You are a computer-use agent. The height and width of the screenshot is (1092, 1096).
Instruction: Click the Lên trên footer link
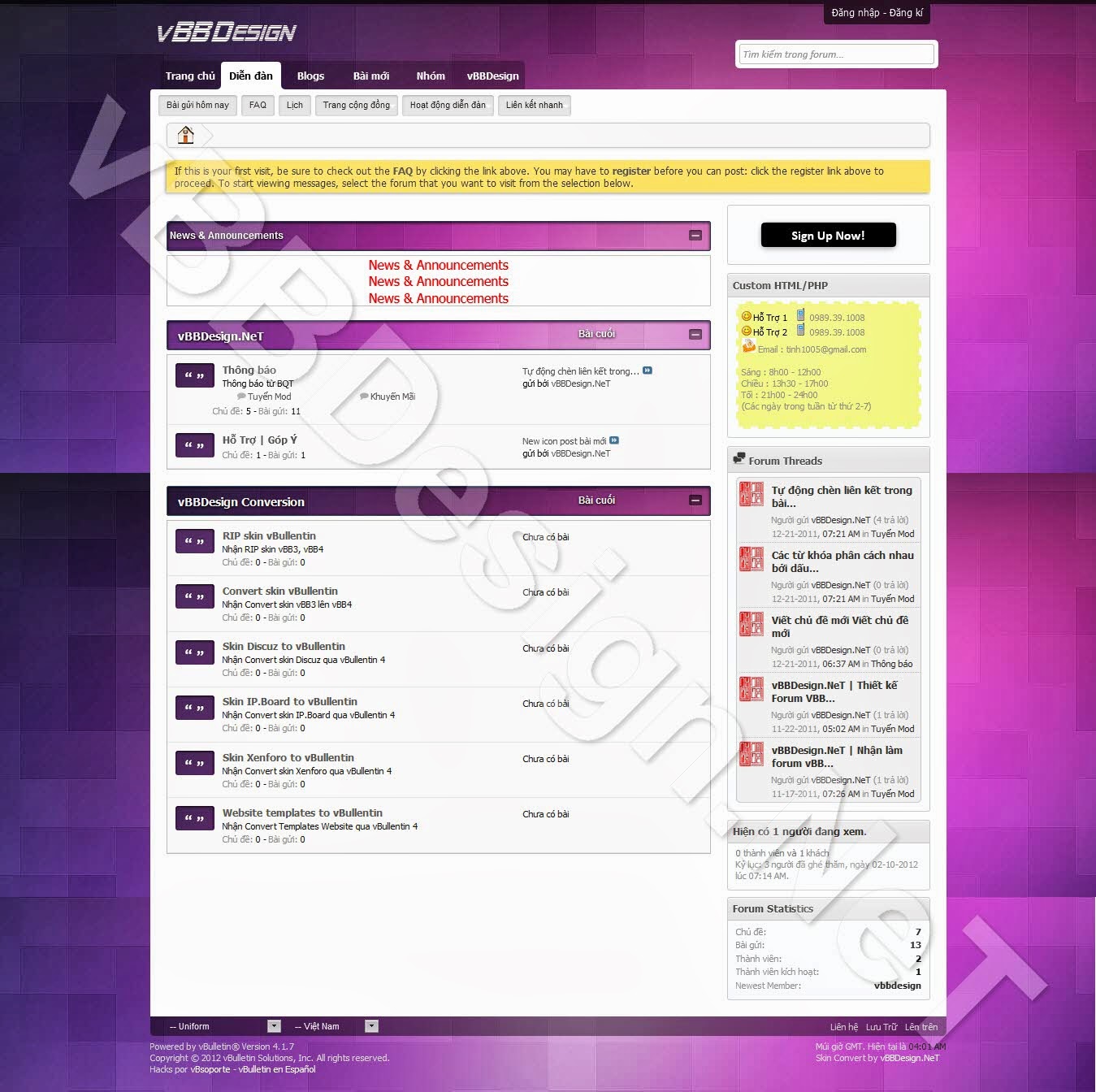click(921, 1027)
